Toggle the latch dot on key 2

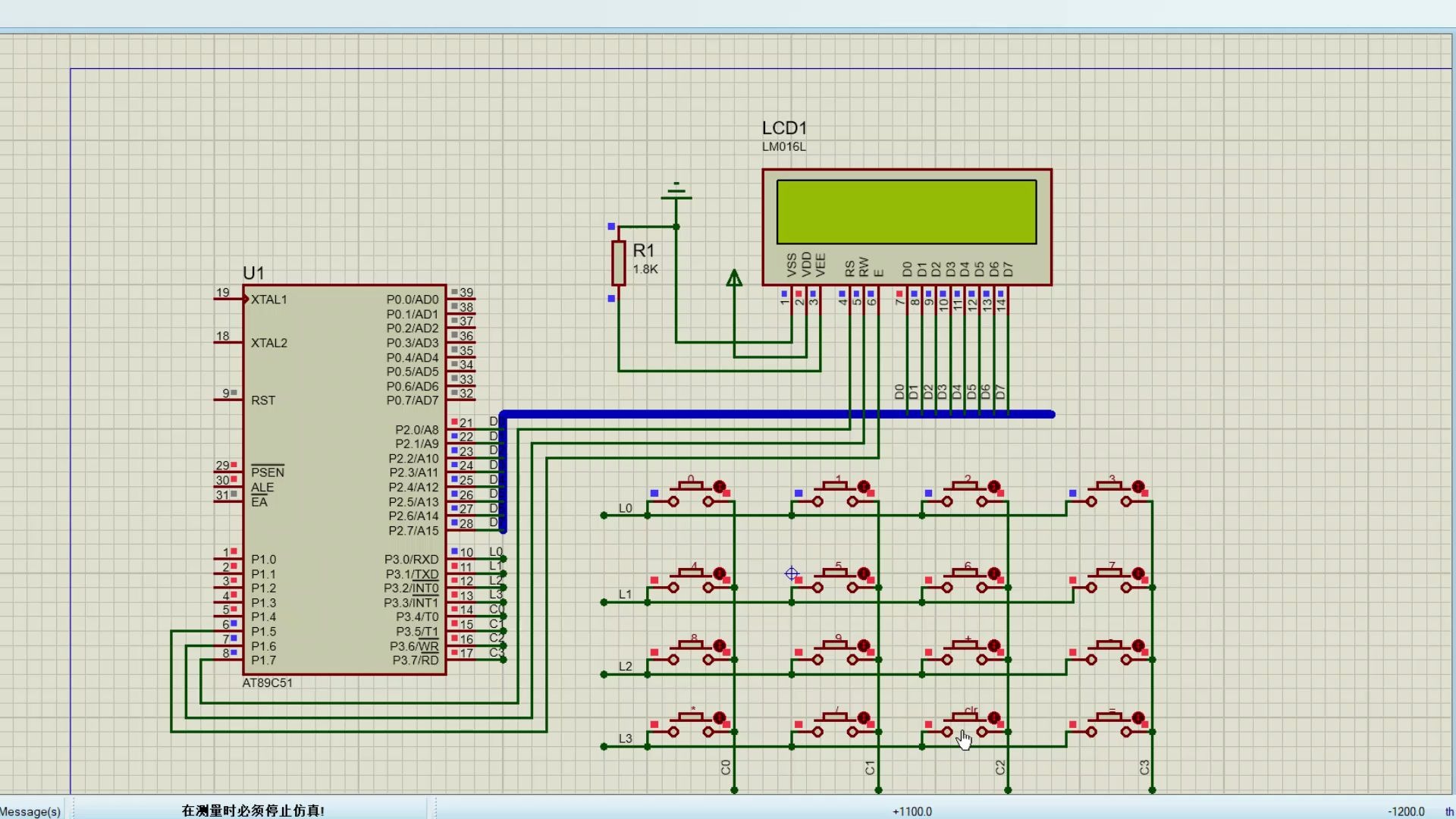coord(994,487)
